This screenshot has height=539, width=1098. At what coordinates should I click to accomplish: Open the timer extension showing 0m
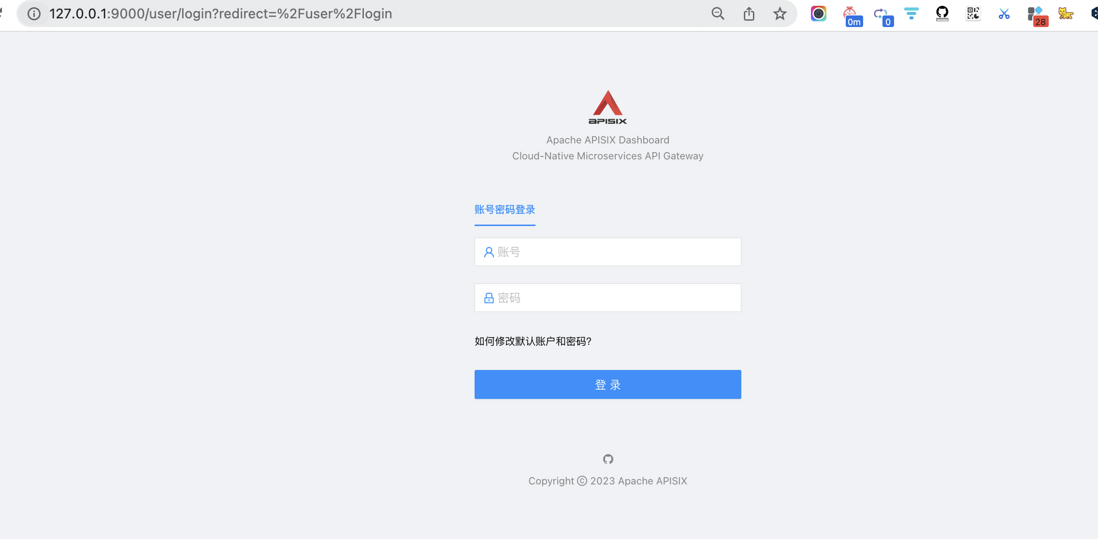click(x=851, y=15)
